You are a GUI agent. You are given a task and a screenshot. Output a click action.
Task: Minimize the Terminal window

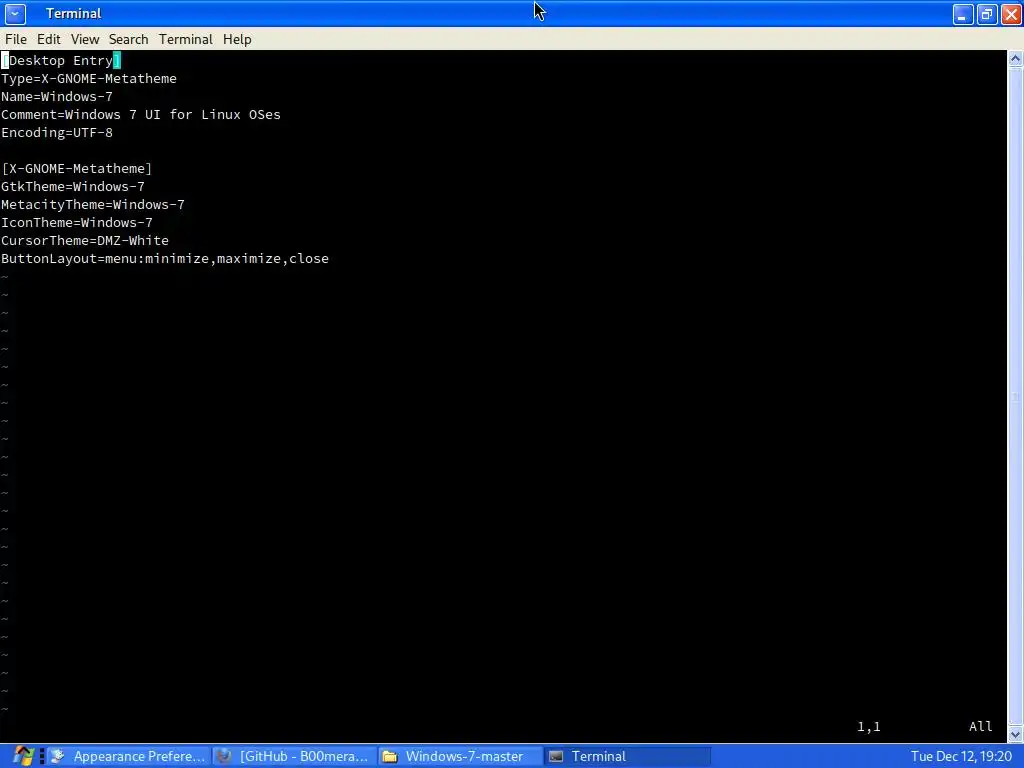click(x=963, y=14)
